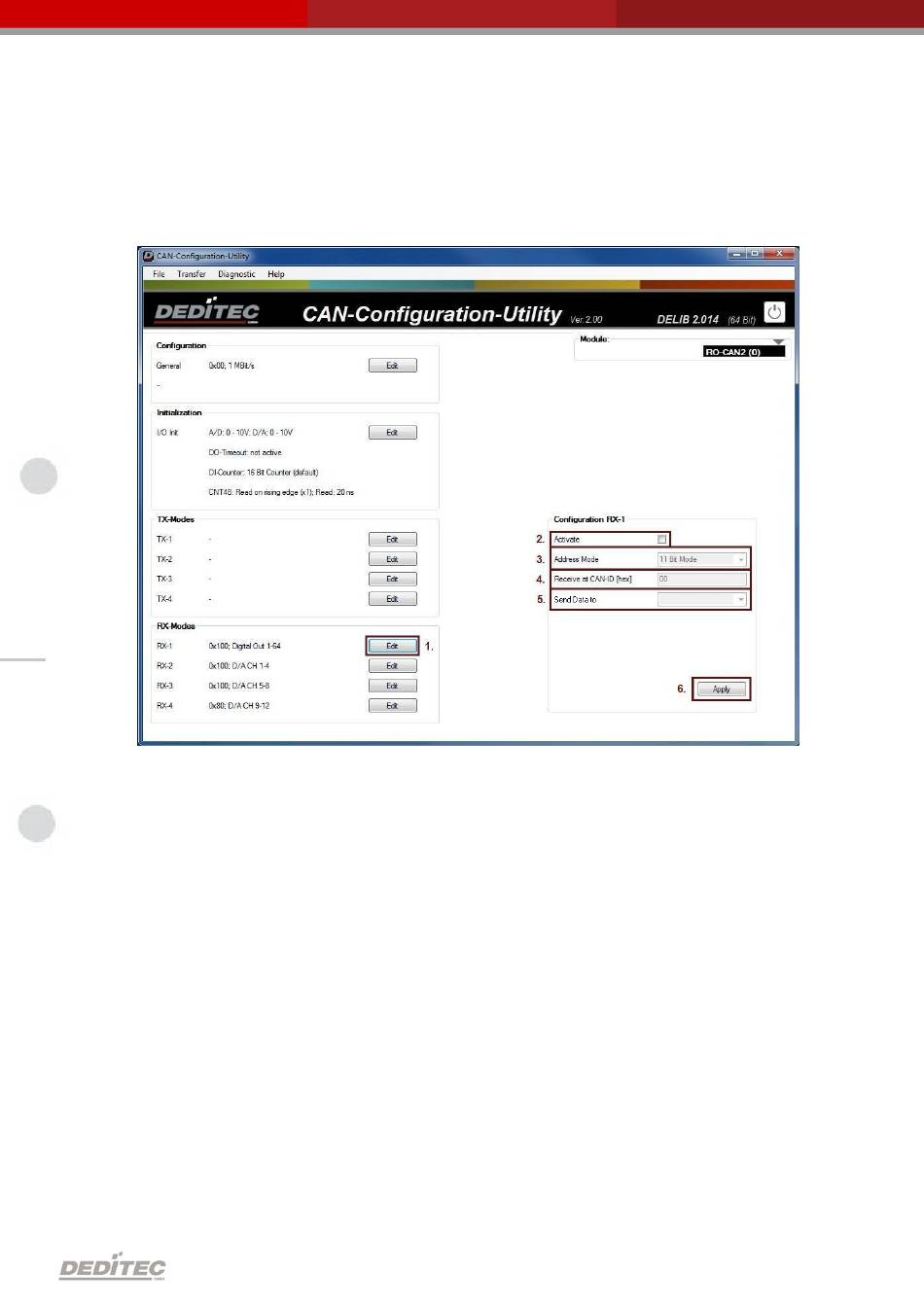Image resolution: width=924 pixels, height=1307 pixels.
Task: Click Edit for TX-1
Action: (392, 540)
